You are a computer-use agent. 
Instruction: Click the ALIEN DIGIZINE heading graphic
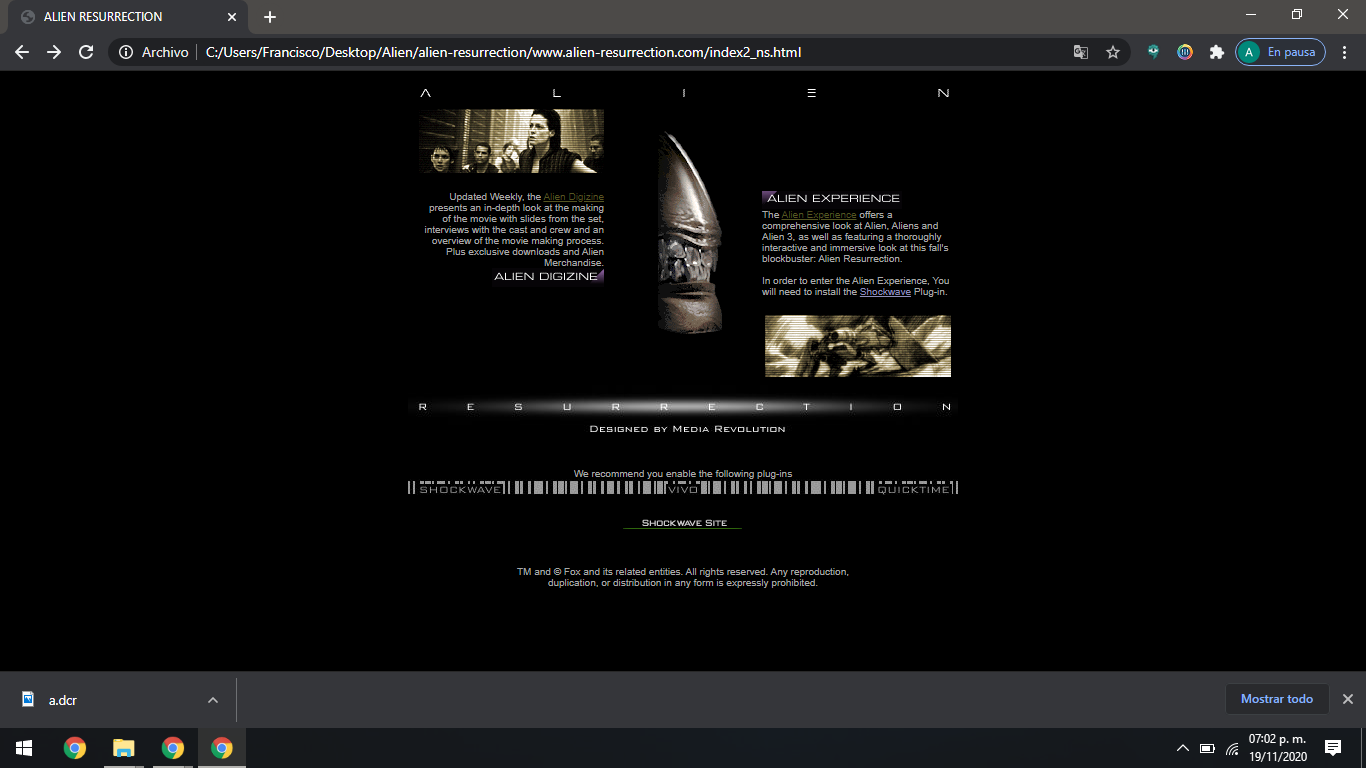(549, 276)
